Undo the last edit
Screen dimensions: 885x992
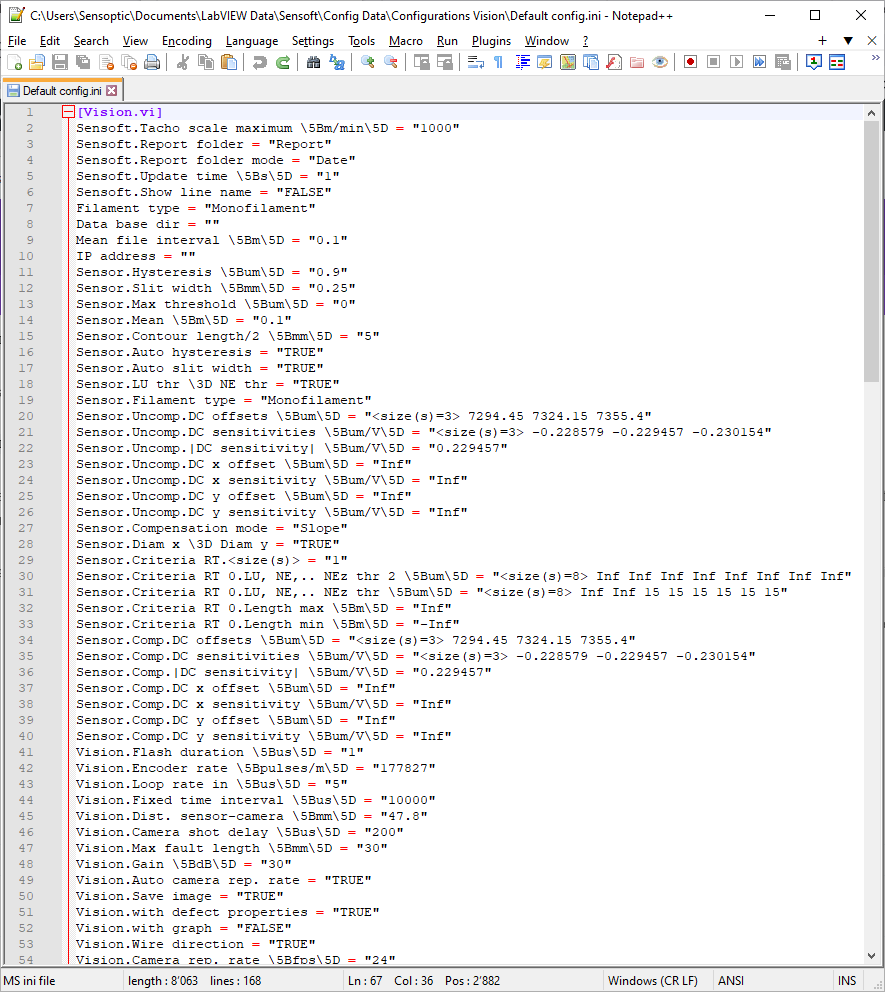(259, 62)
